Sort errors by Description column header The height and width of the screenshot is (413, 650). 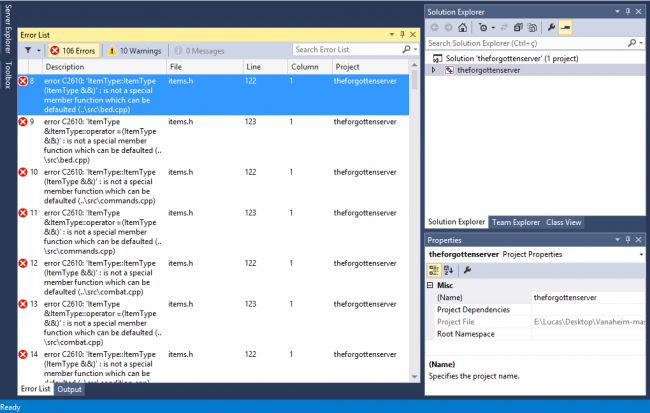click(x=104, y=67)
